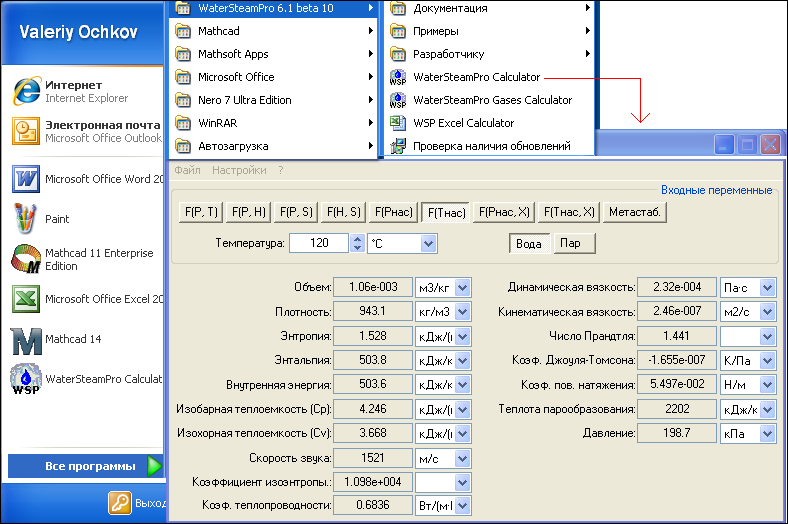Viewport: 788px width, 524px height.
Task: Open the ? help menu
Action: point(281,170)
